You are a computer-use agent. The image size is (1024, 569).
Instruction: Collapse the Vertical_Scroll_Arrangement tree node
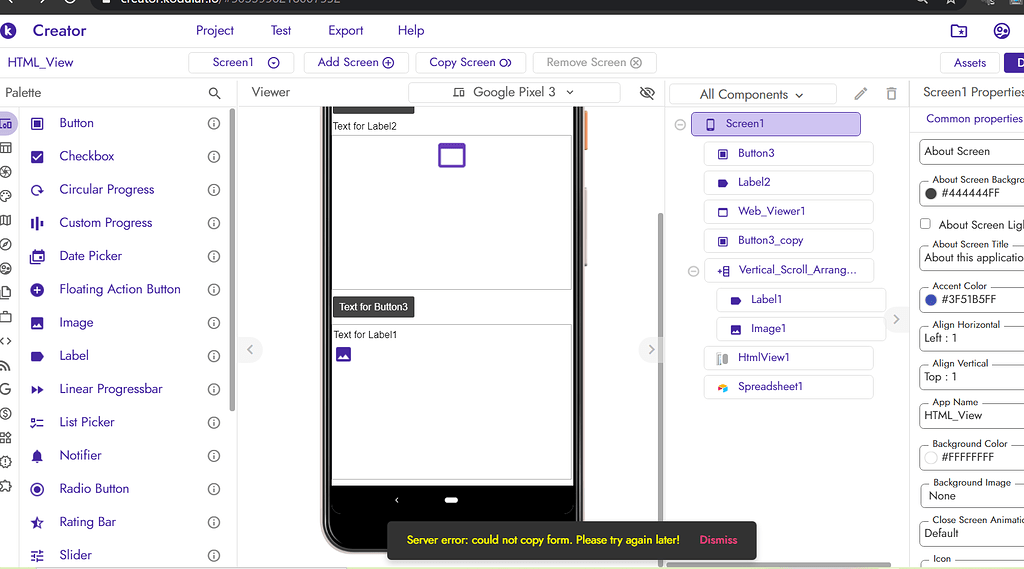click(x=694, y=271)
